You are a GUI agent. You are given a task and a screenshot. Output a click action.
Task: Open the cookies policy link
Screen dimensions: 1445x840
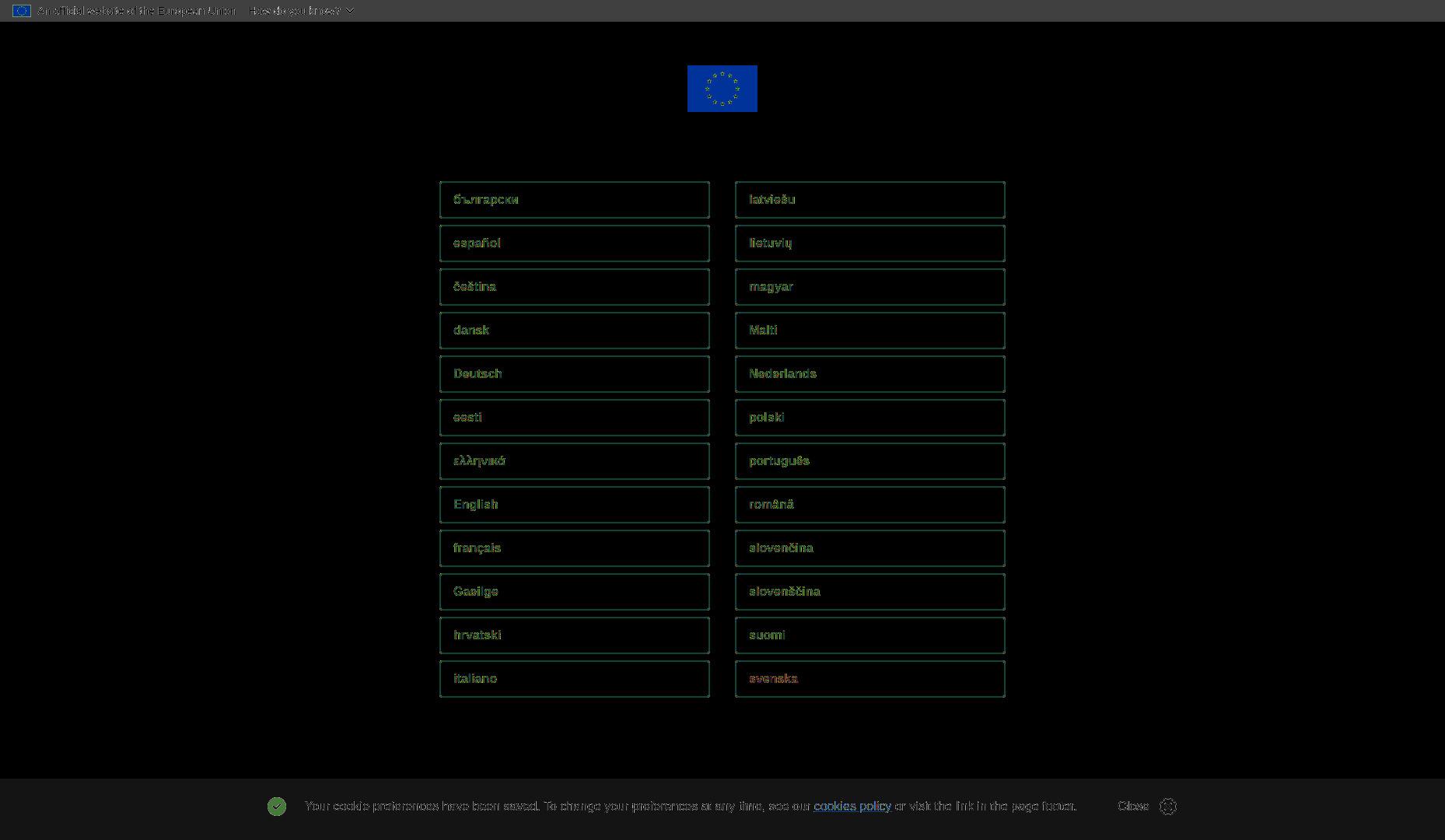852,807
